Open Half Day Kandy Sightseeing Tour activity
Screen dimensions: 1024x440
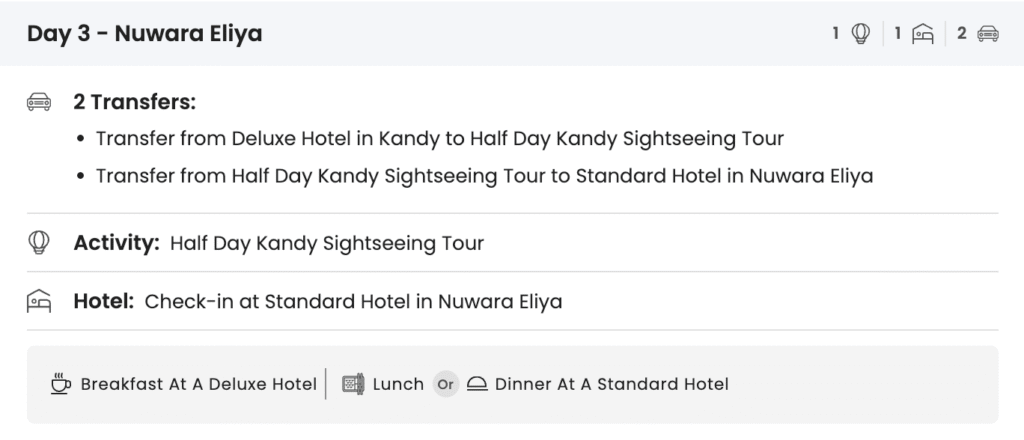click(x=327, y=242)
